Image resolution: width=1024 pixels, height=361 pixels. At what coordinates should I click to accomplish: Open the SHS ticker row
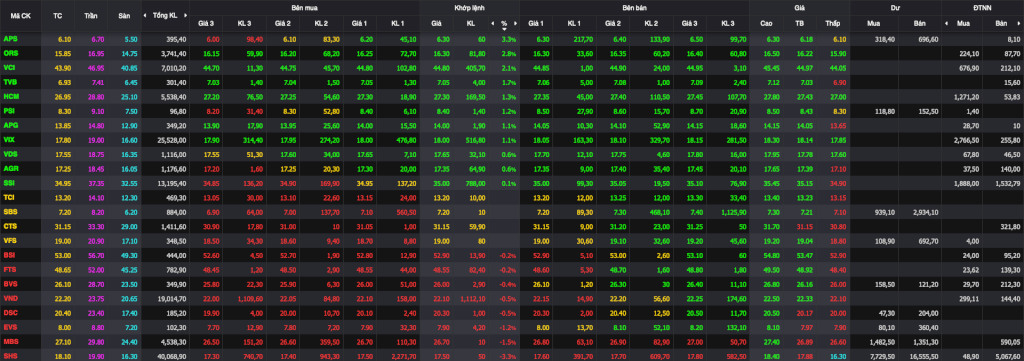pos(10,354)
